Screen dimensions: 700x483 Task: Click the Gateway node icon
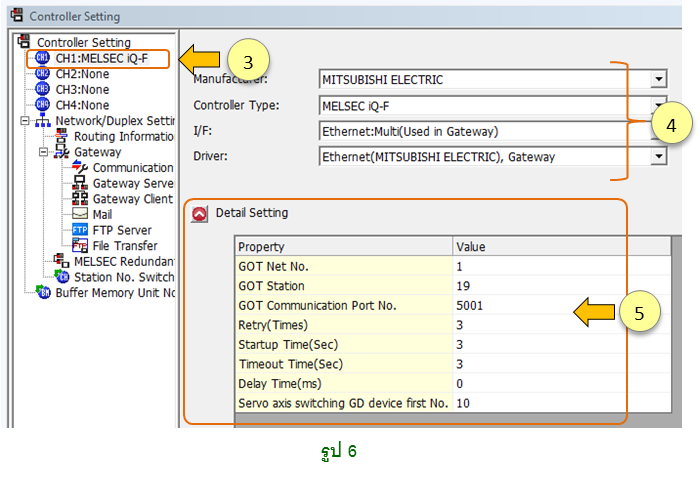(62, 152)
